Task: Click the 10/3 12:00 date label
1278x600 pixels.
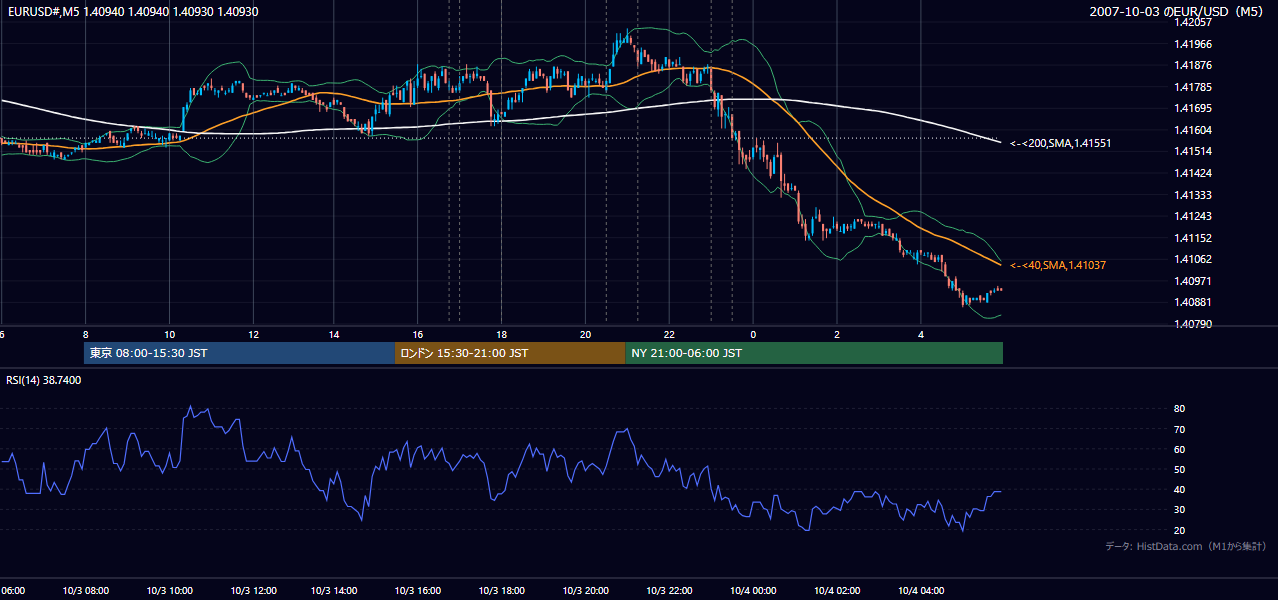Action: click(x=254, y=591)
